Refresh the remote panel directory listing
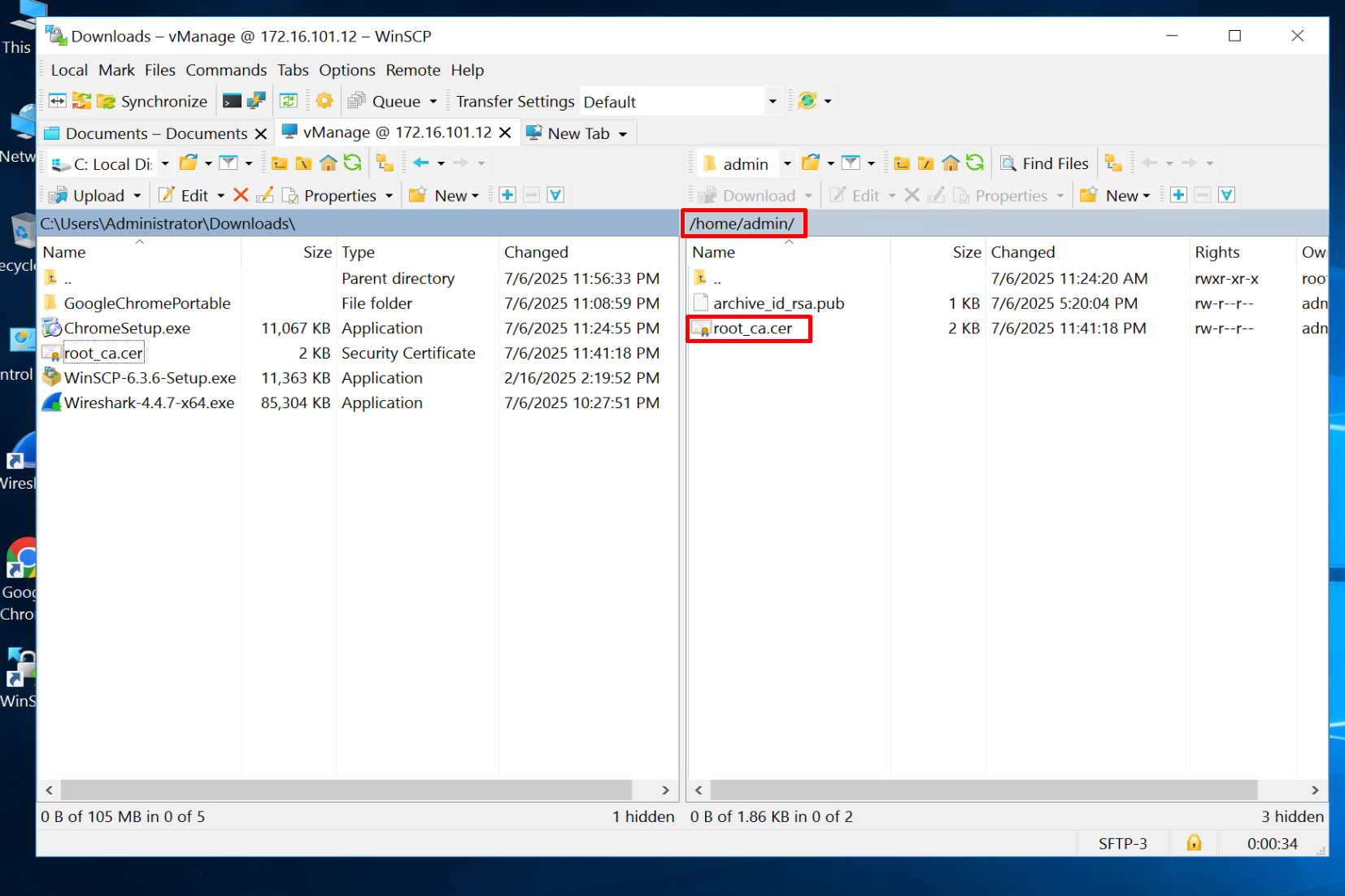The width and height of the screenshot is (1345, 896). 975,163
